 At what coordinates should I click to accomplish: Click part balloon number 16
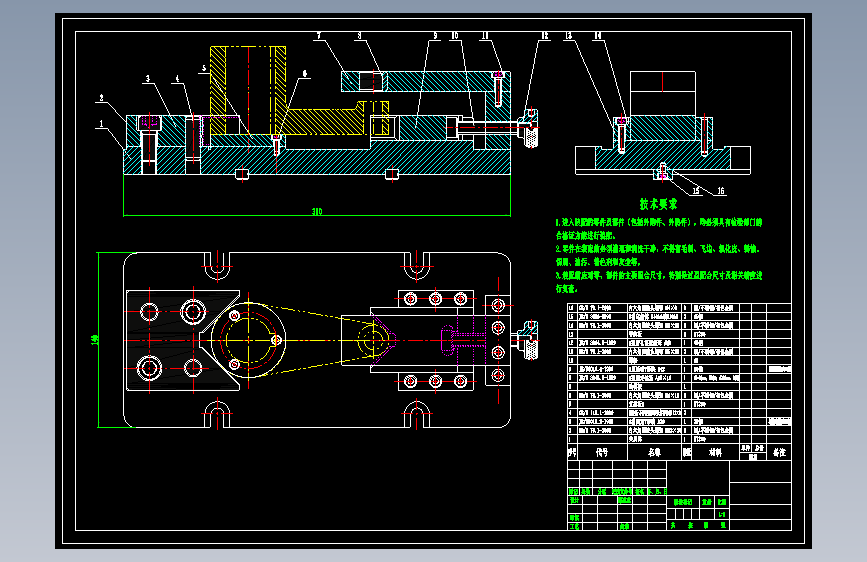tap(721, 191)
